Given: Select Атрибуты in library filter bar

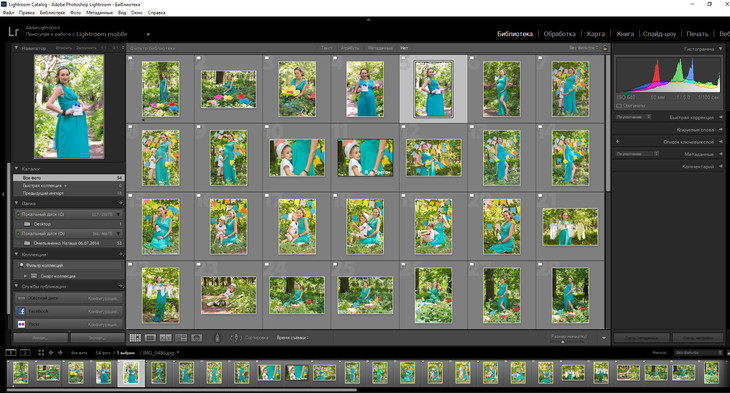Looking at the screenshot, I should (350, 47).
